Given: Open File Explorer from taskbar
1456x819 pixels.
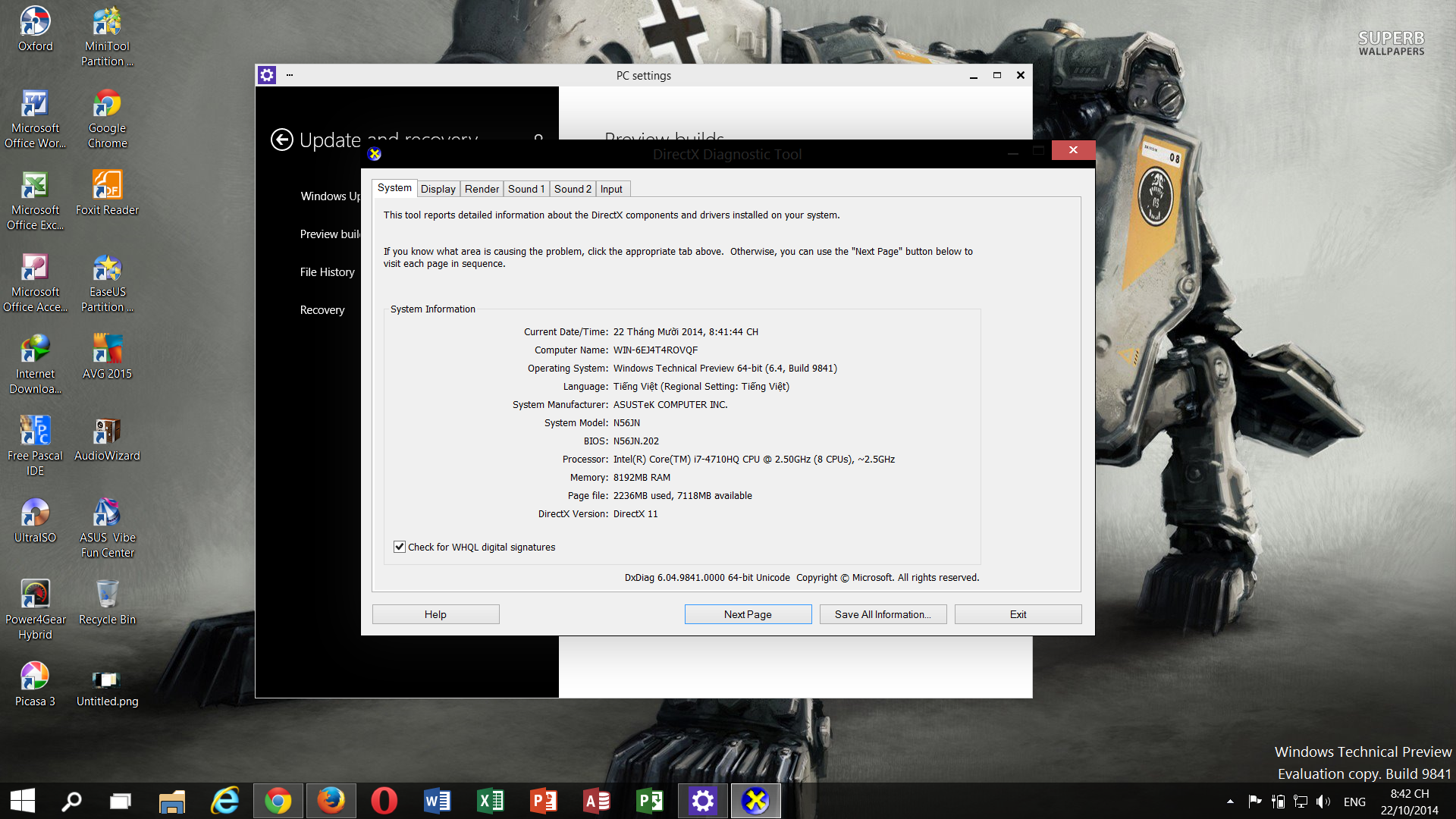Looking at the screenshot, I should pos(172,801).
